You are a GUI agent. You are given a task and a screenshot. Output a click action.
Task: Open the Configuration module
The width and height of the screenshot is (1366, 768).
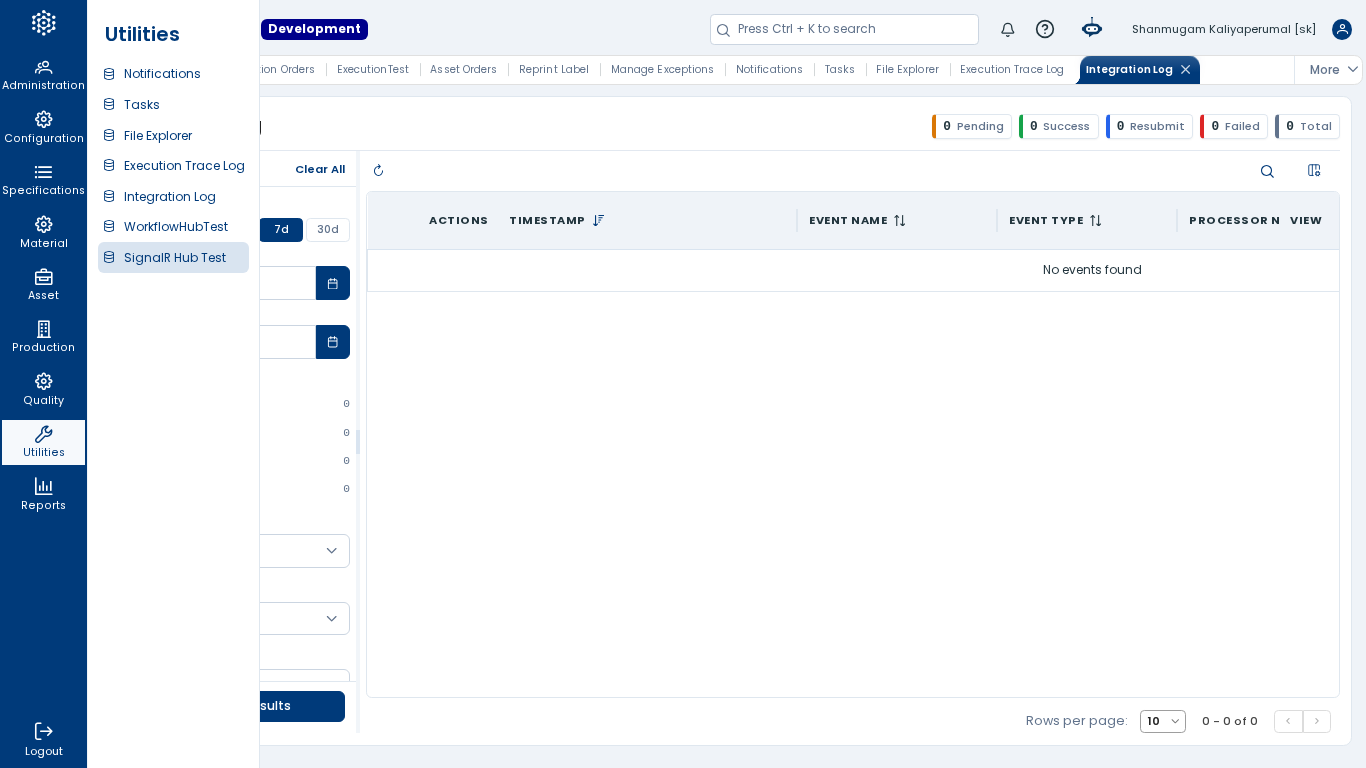(x=43, y=128)
